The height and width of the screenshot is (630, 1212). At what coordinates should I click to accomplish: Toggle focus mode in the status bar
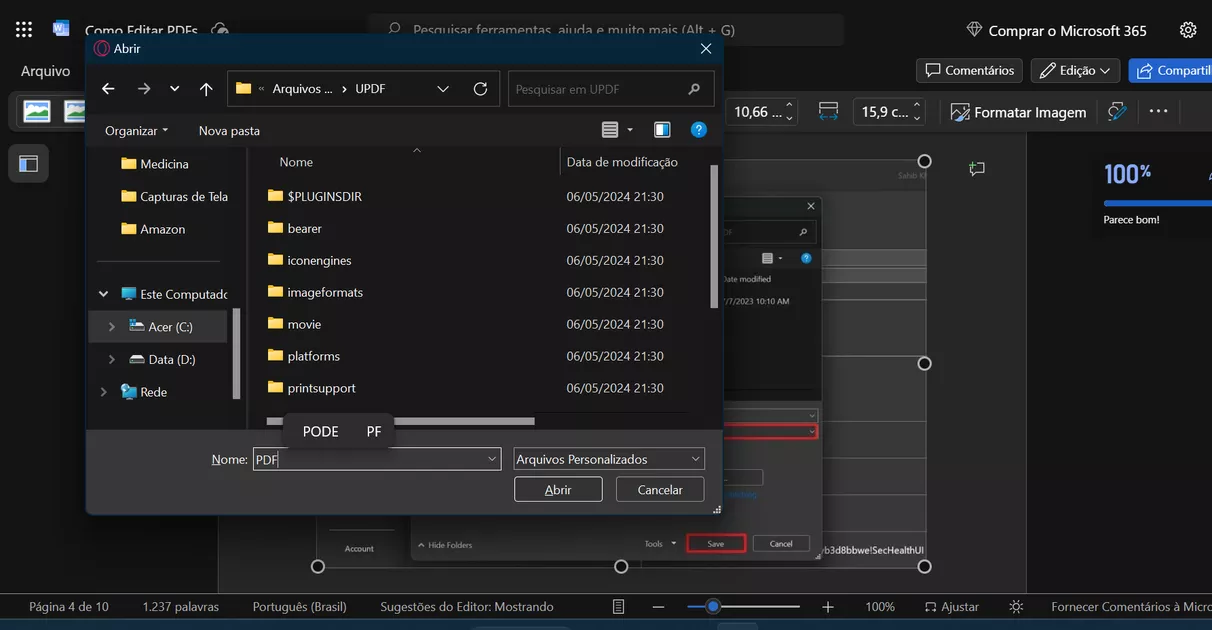click(1015, 606)
